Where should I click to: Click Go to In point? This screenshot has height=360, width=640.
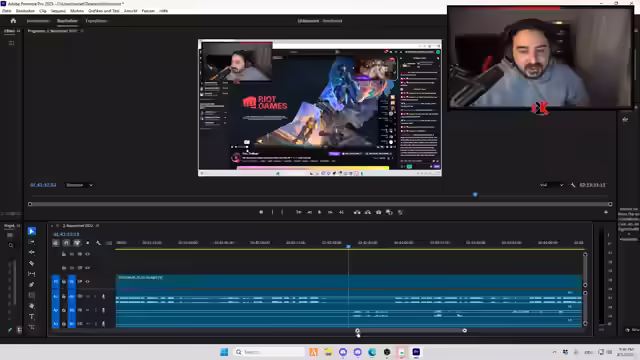[x=299, y=212]
